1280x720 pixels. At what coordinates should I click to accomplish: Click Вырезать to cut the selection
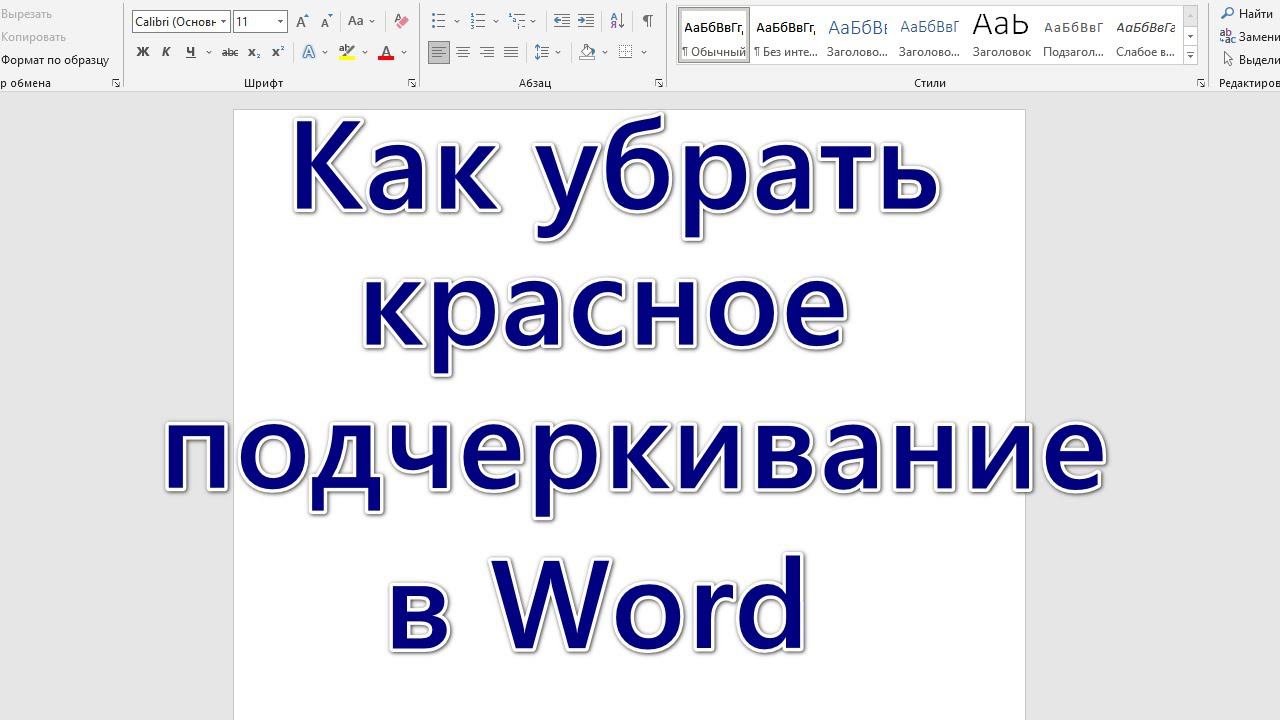coord(26,14)
